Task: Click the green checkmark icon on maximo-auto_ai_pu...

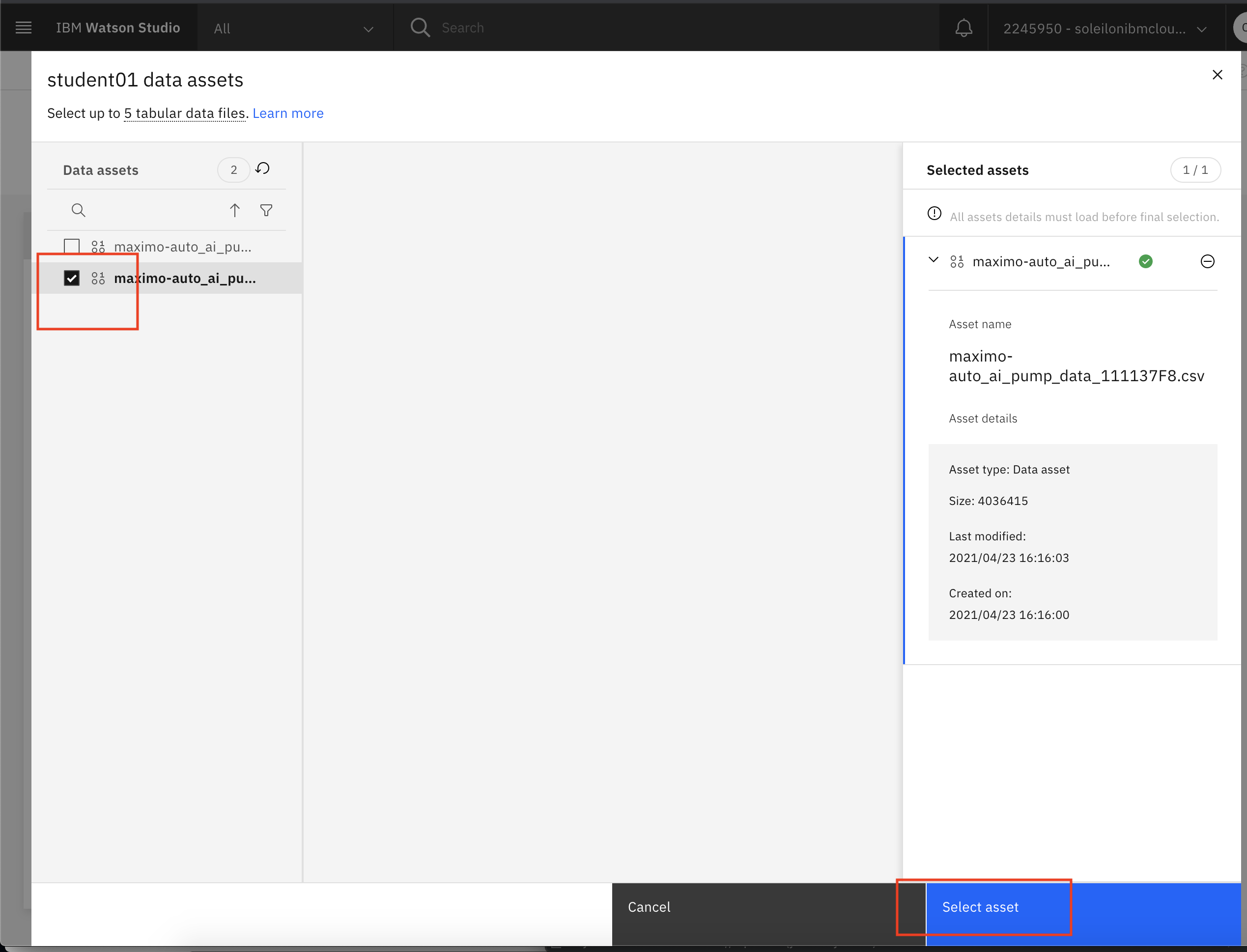Action: click(1145, 262)
